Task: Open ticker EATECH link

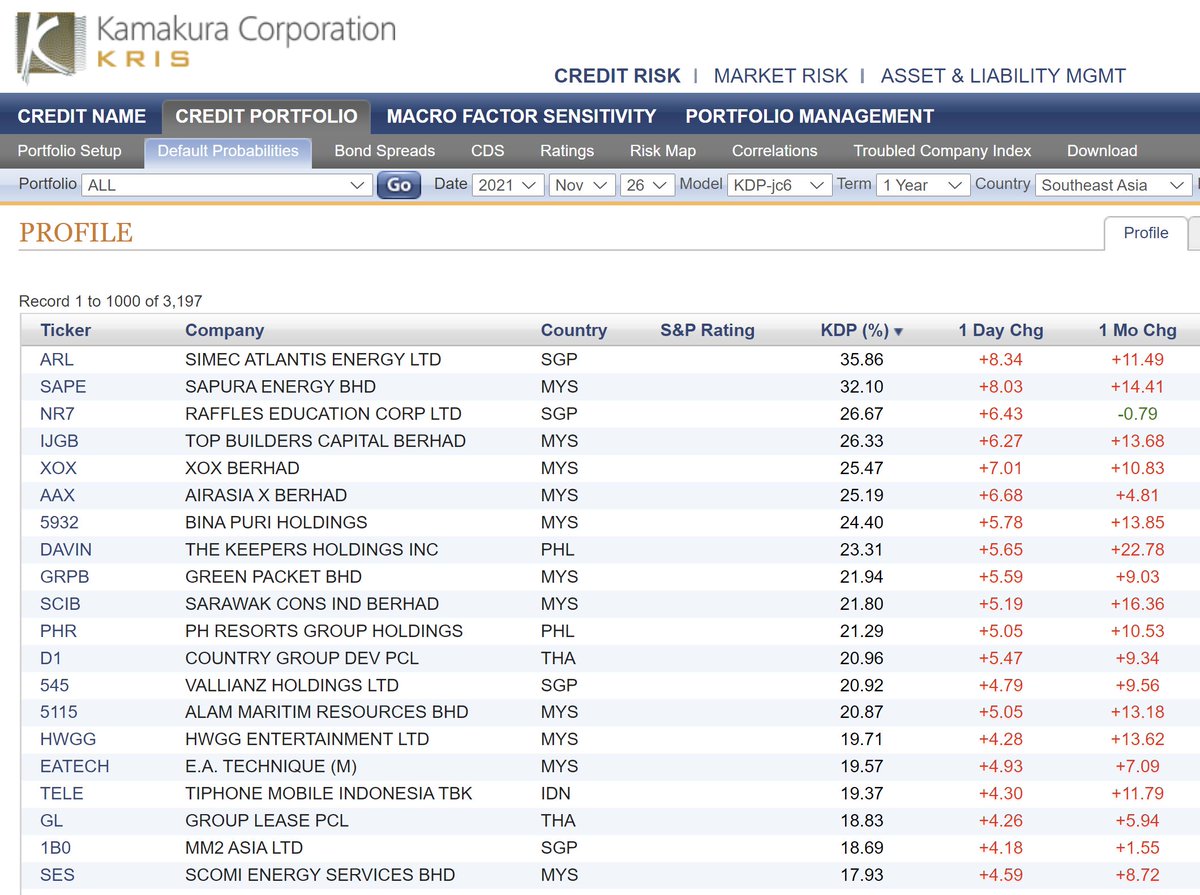Action: (75, 766)
